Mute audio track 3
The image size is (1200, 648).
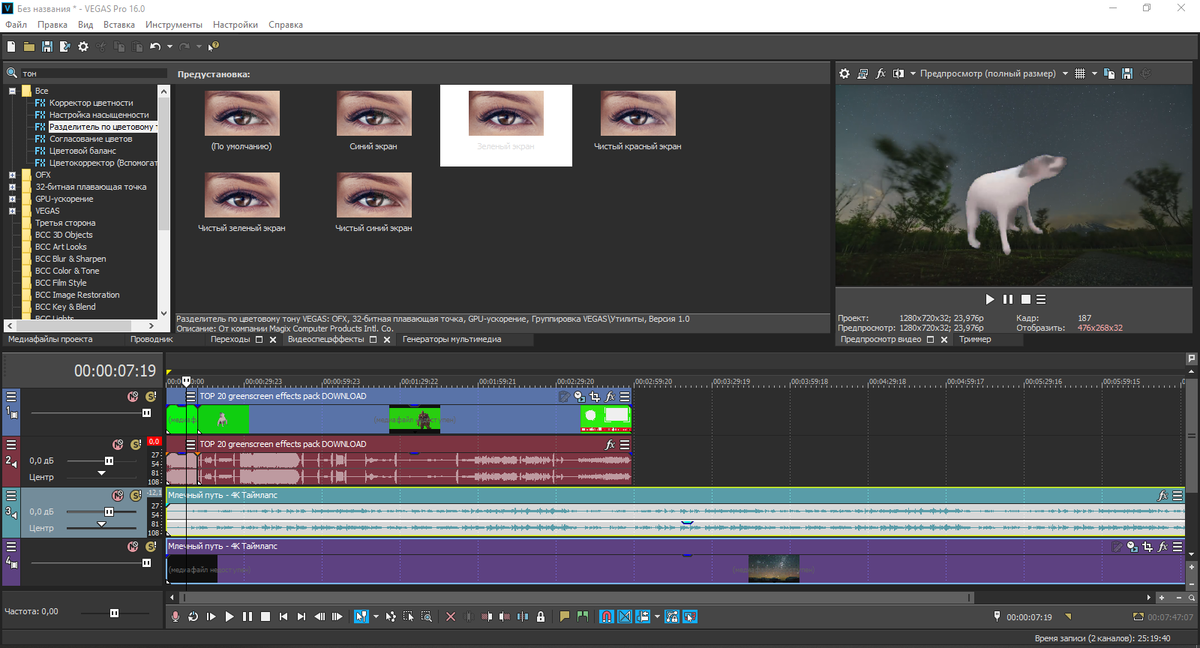coord(118,494)
